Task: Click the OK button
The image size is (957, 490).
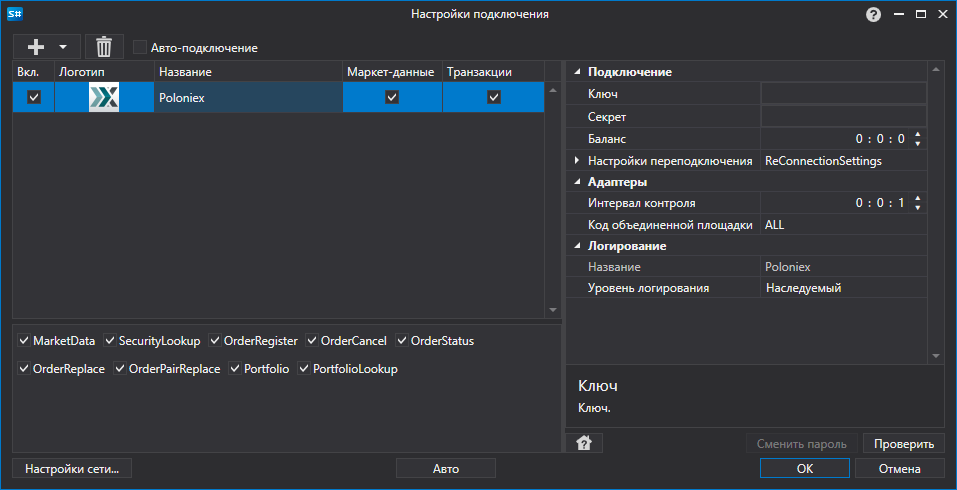Action: point(804,469)
